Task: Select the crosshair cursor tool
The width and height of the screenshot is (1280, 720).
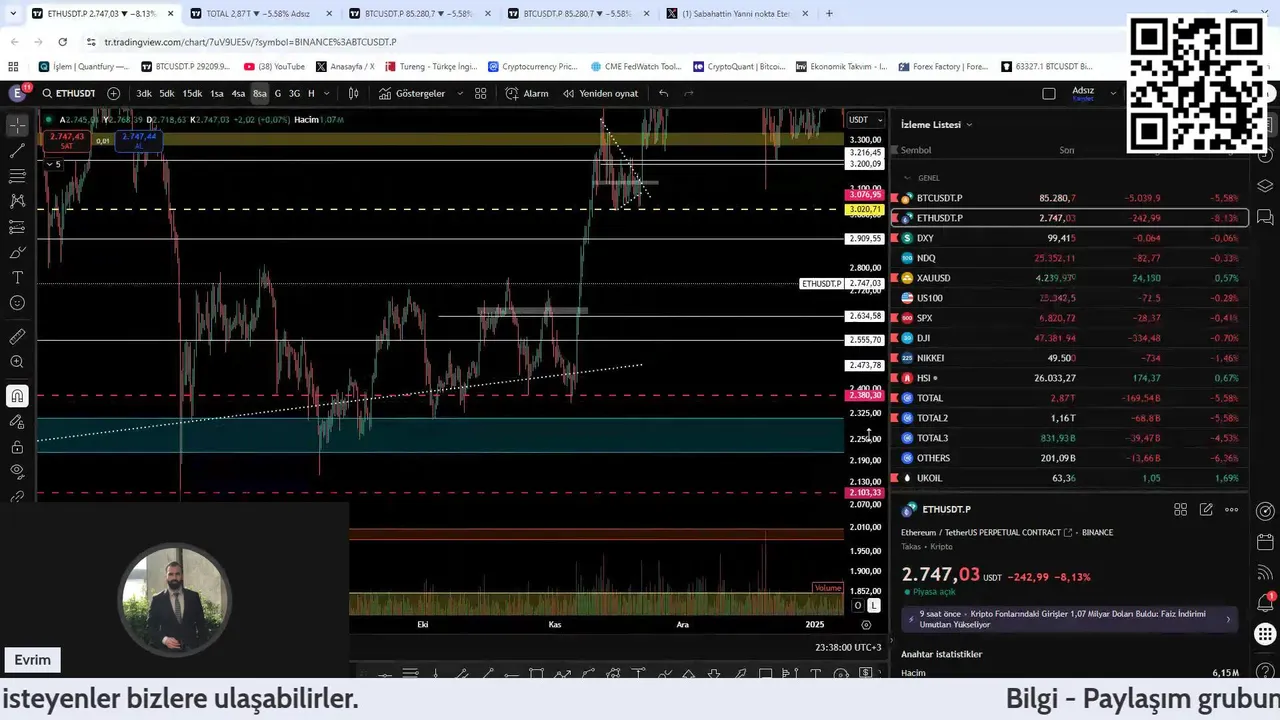Action: click(17, 125)
